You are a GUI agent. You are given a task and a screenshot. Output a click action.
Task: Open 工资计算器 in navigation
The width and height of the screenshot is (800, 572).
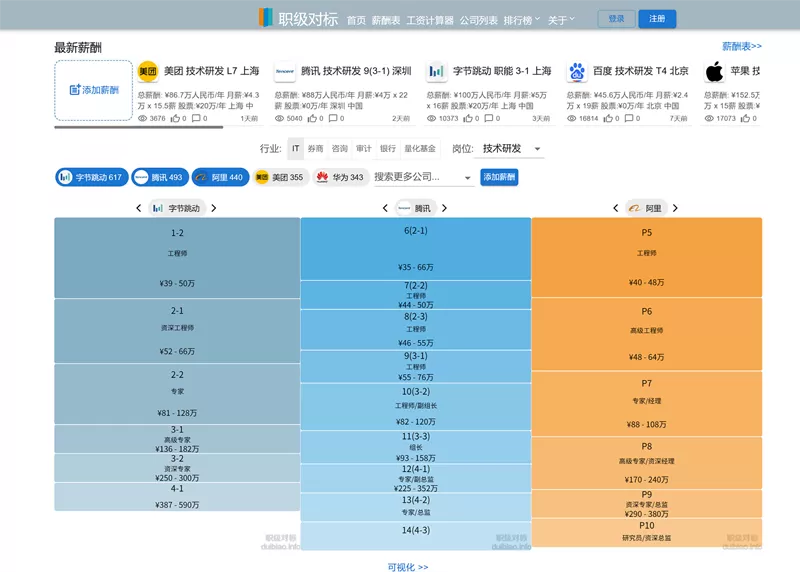tap(430, 20)
